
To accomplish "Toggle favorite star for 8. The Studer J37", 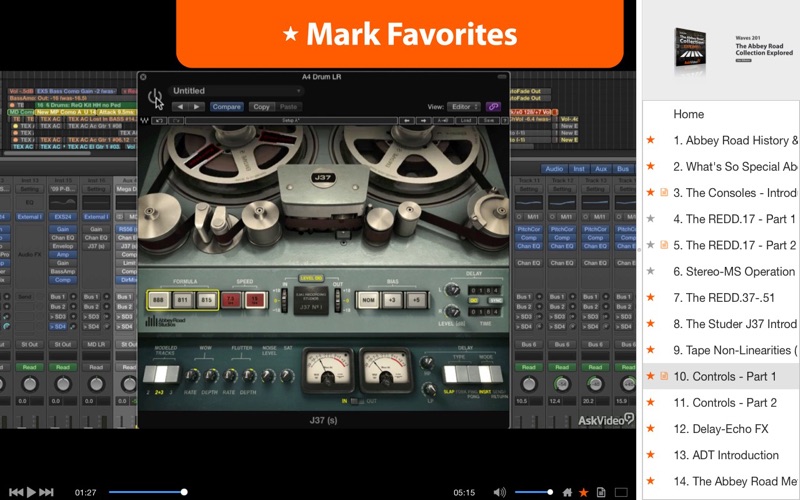I will coord(651,323).
